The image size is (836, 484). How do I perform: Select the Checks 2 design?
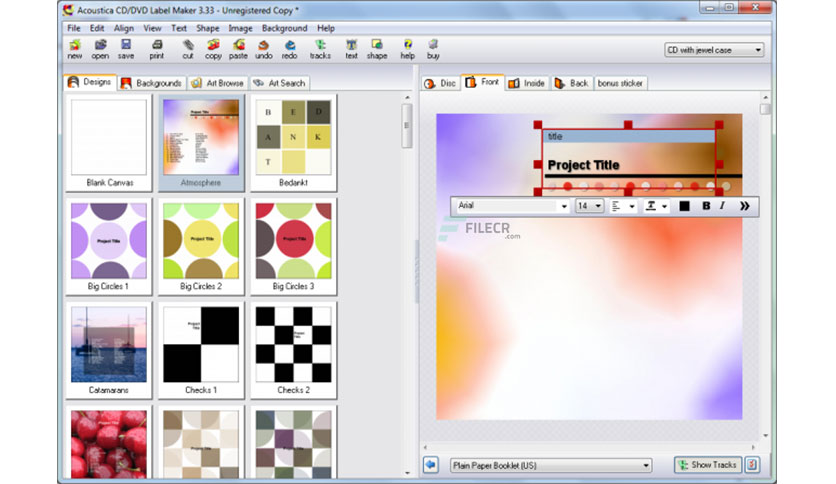click(293, 350)
